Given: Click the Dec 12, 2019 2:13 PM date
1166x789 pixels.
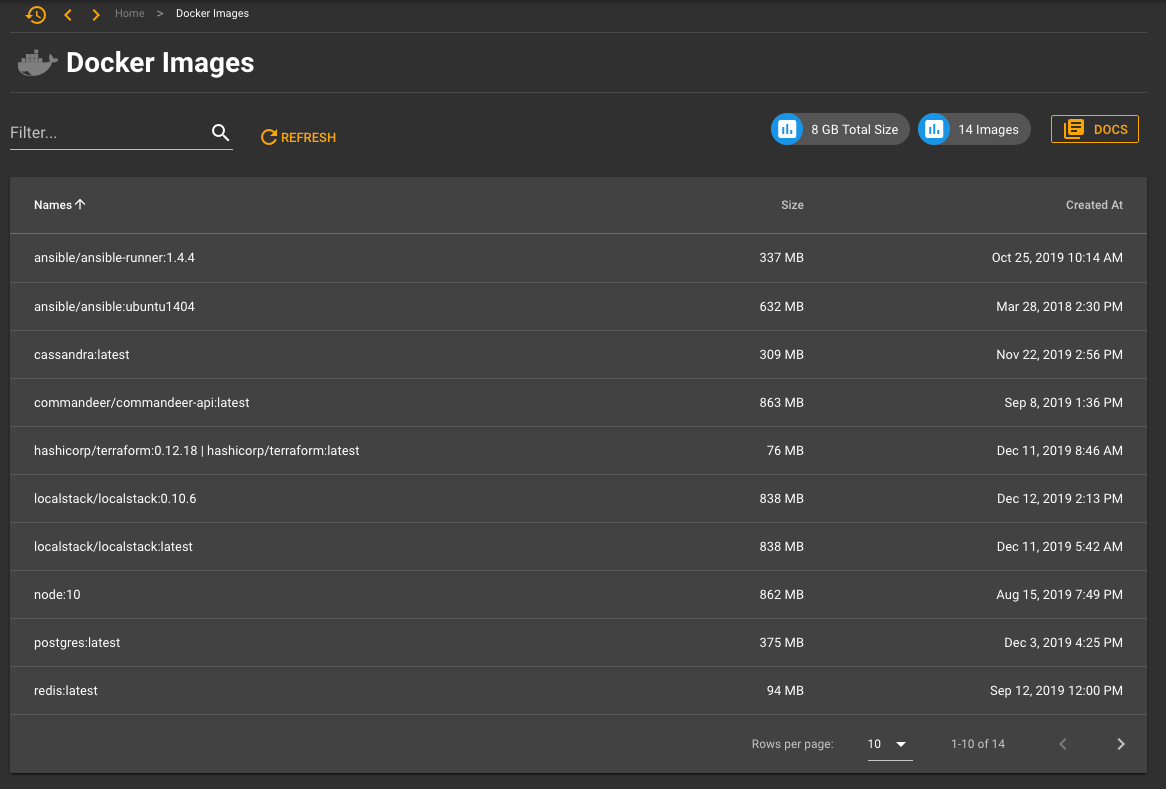Looking at the screenshot, I should tap(1060, 498).
